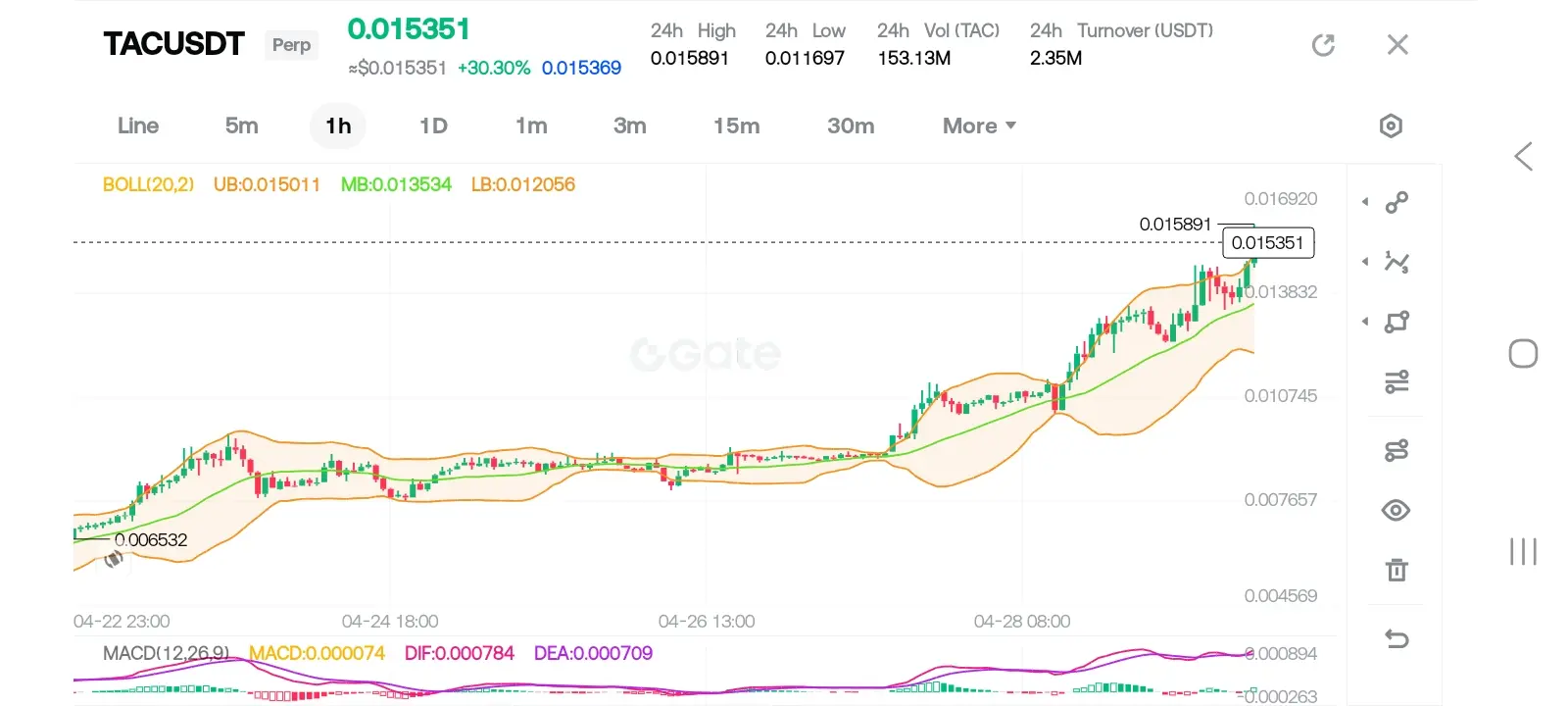Tap the Android recent apps button

1523,551
